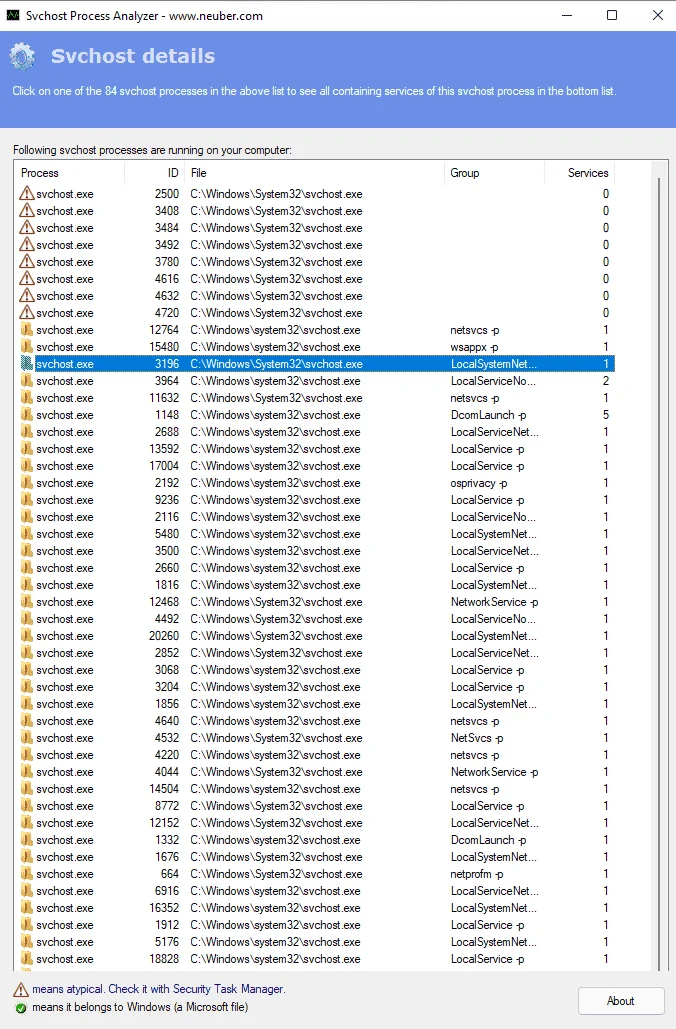The image size is (676, 1029).
Task: Select the ID cell 6916
Action: click(167, 891)
